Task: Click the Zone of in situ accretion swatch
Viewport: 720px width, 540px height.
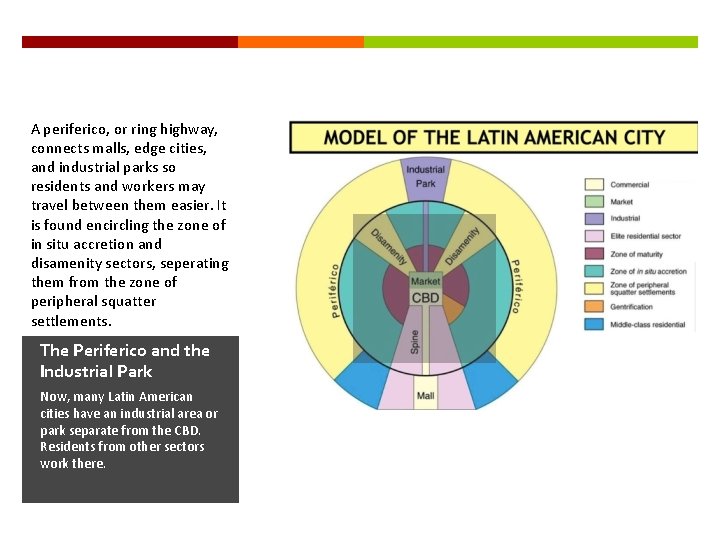Action: pos(594,271)
